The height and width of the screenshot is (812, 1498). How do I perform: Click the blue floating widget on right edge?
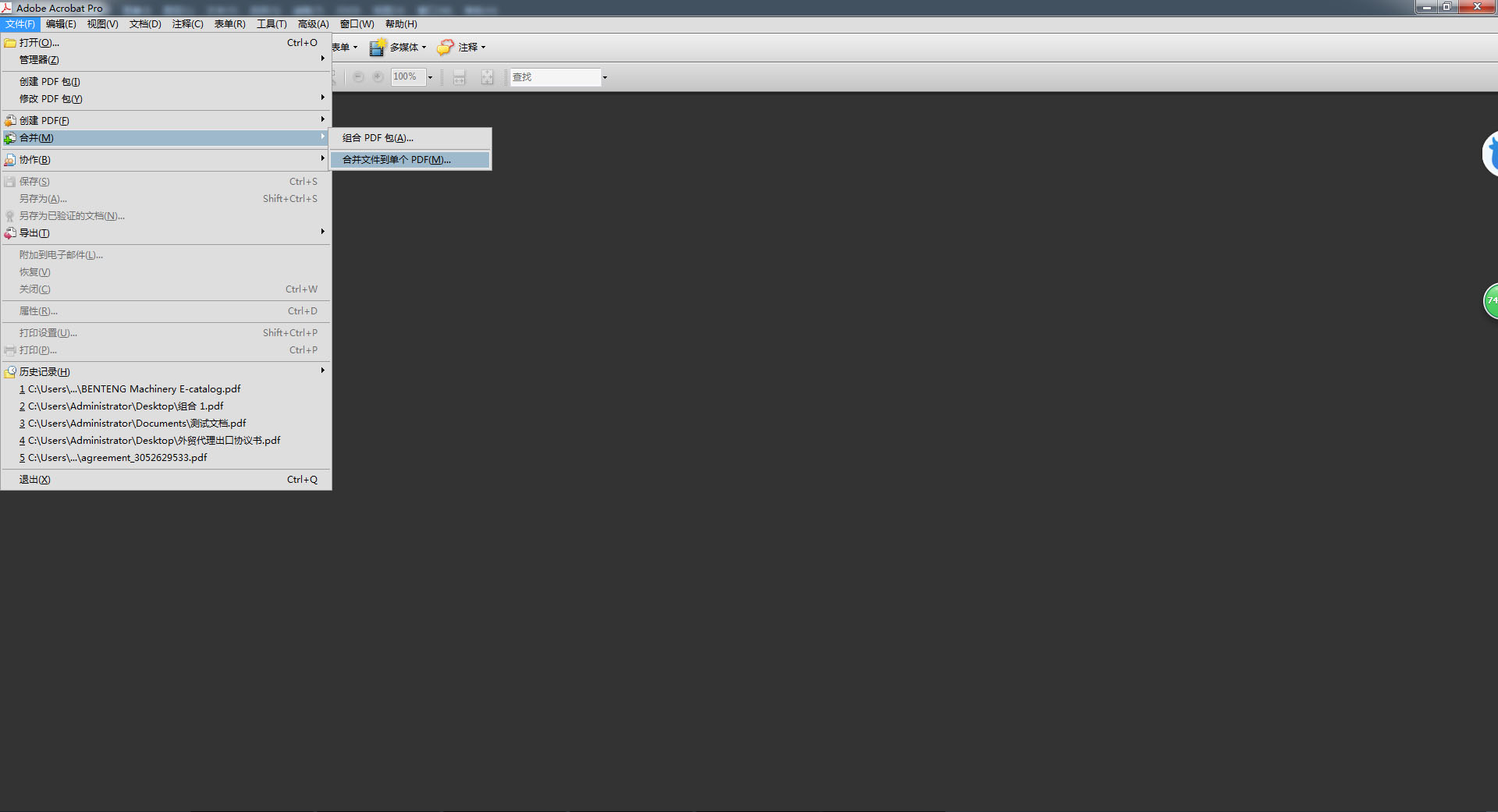click(1489, 154)
